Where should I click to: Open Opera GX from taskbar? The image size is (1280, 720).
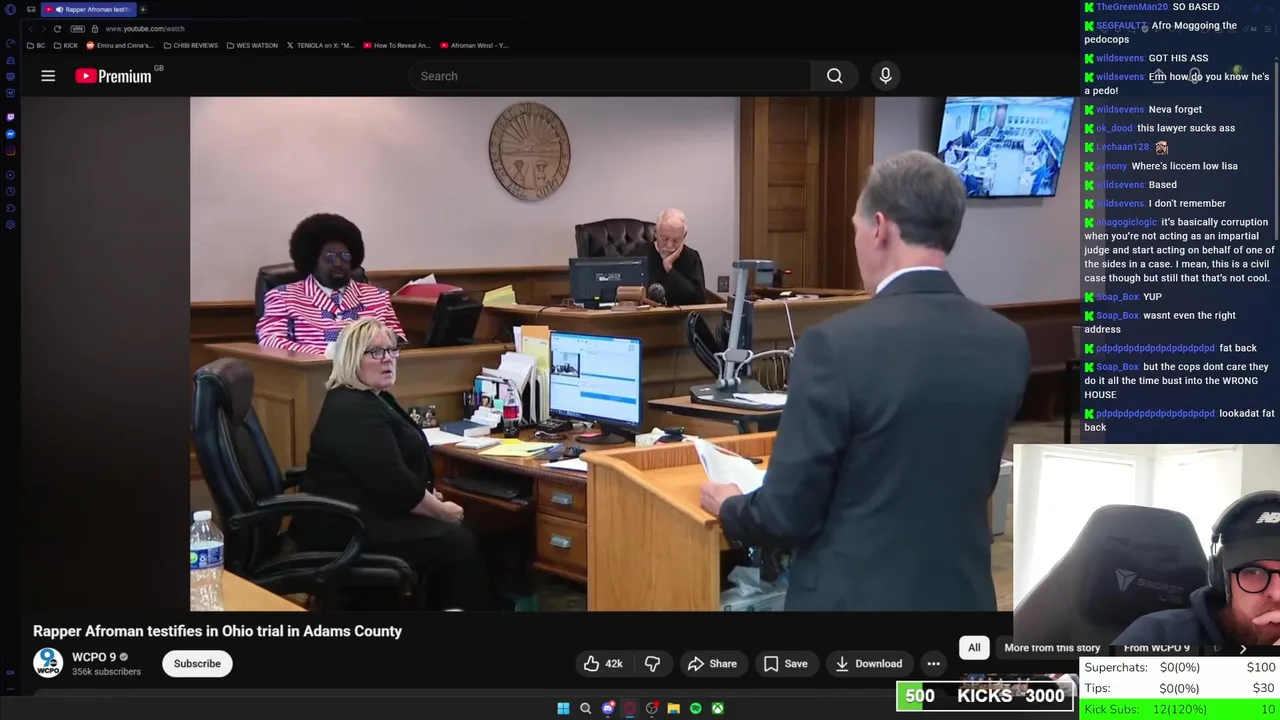(x=629, y=708)
